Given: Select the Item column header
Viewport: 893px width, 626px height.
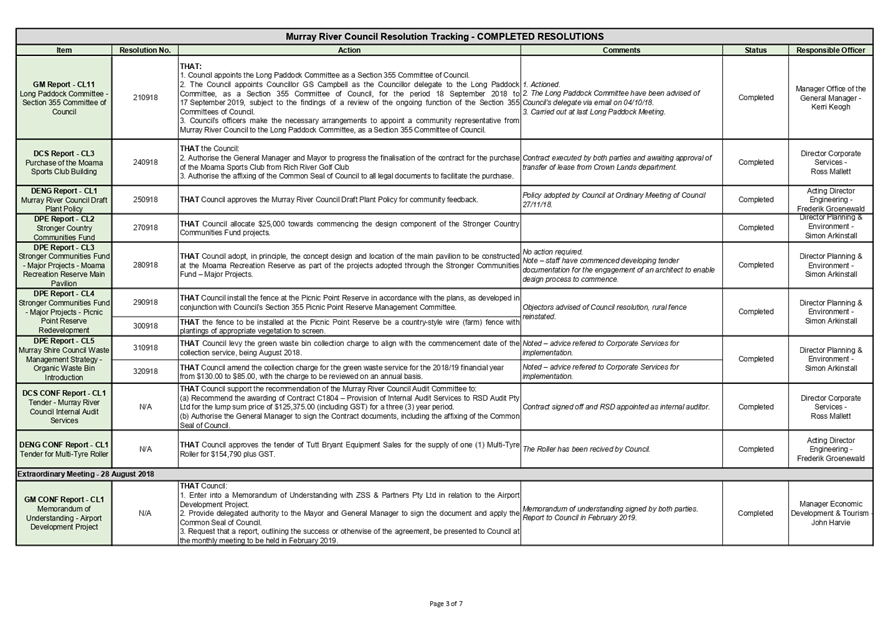Looking at the screenshot, I should 64,50.
